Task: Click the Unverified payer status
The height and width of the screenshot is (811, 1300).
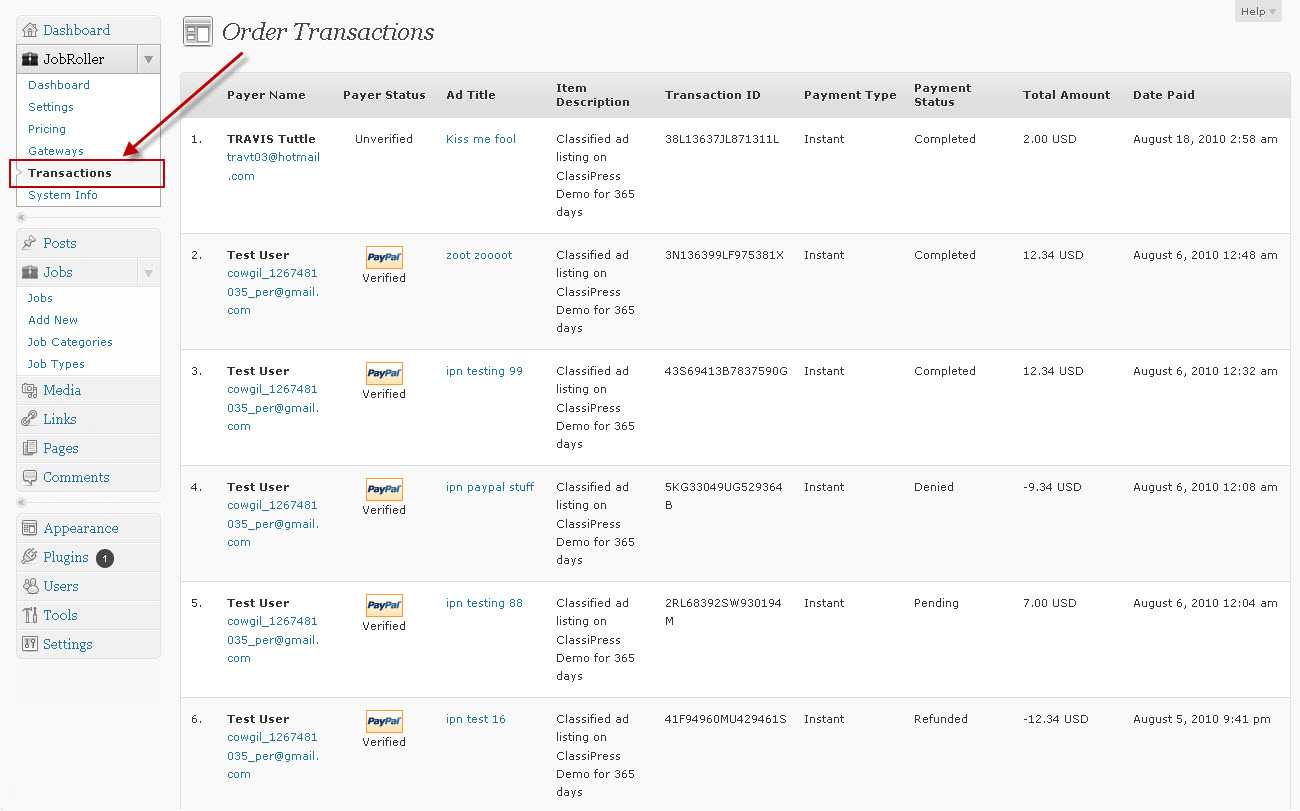Action: (384, 139)
